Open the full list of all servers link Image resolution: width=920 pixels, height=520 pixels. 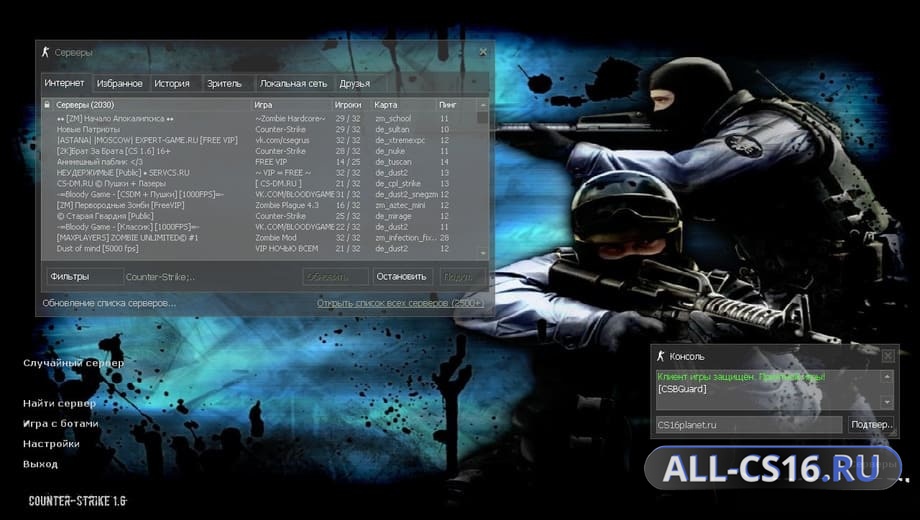click(x=400, y=303)
